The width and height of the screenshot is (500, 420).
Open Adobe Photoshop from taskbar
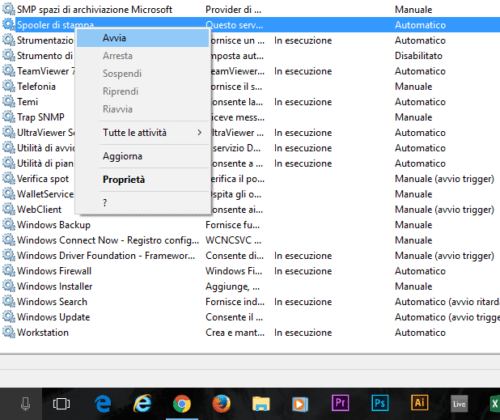pos(380,403)
